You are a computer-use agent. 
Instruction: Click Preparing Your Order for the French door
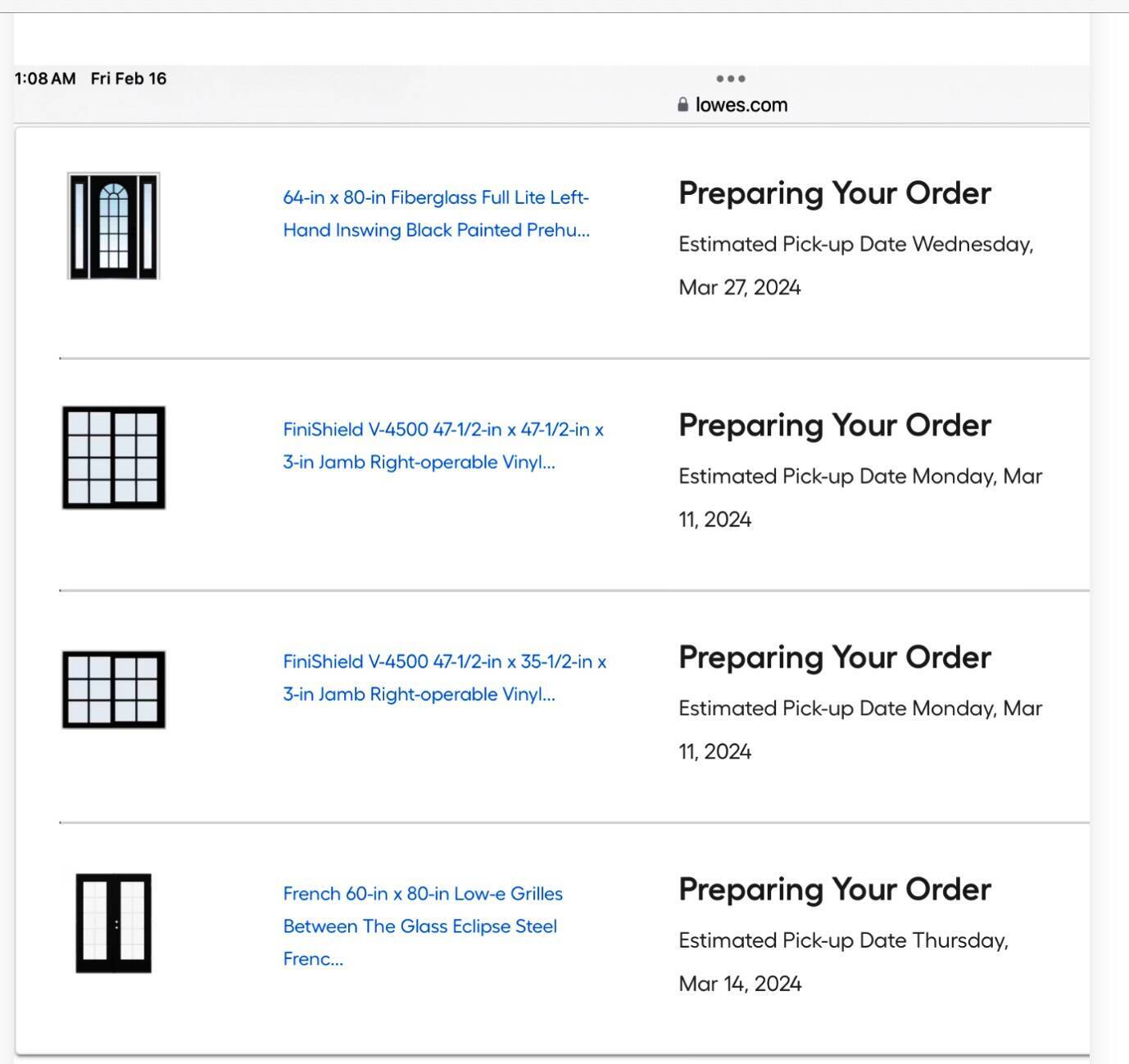tap(834, 890)
